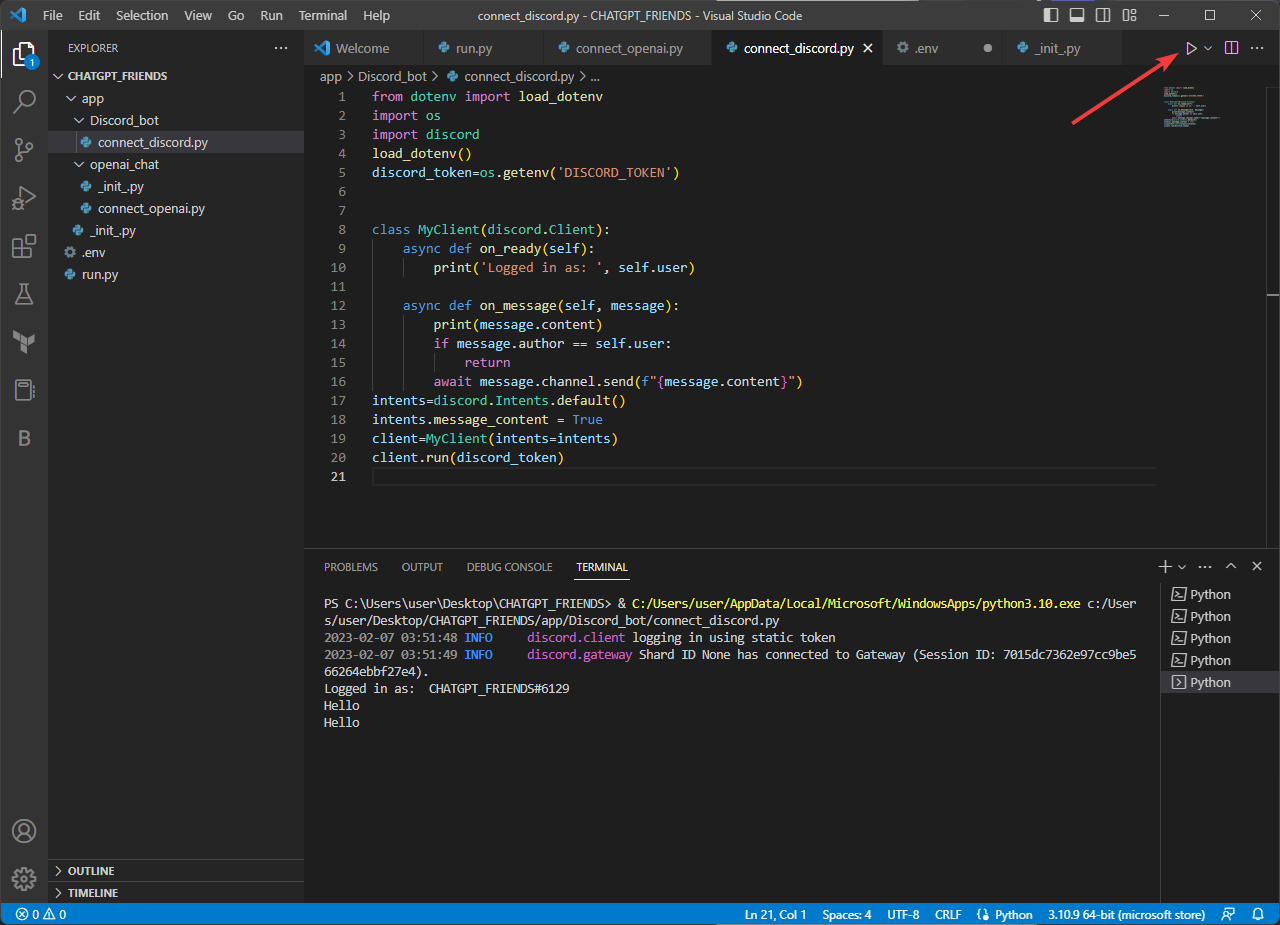
Task: Open the Terminal menu
Action: click(x=323, y=16)
